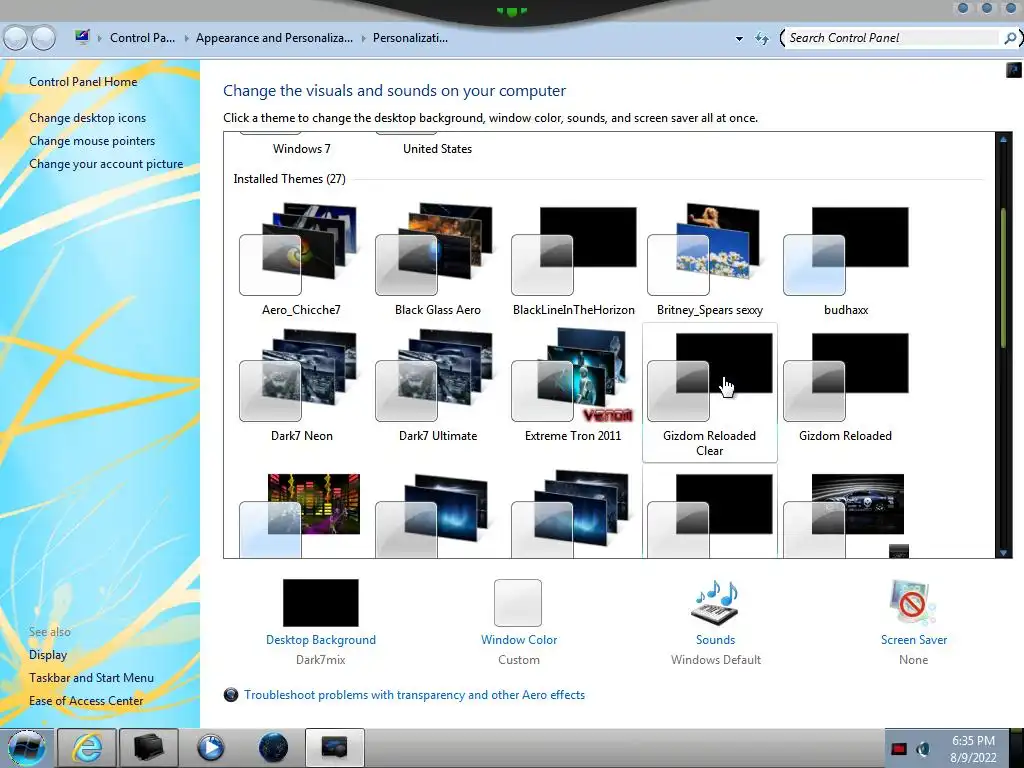Click the volume speaker tray icon

coord(923,749)
